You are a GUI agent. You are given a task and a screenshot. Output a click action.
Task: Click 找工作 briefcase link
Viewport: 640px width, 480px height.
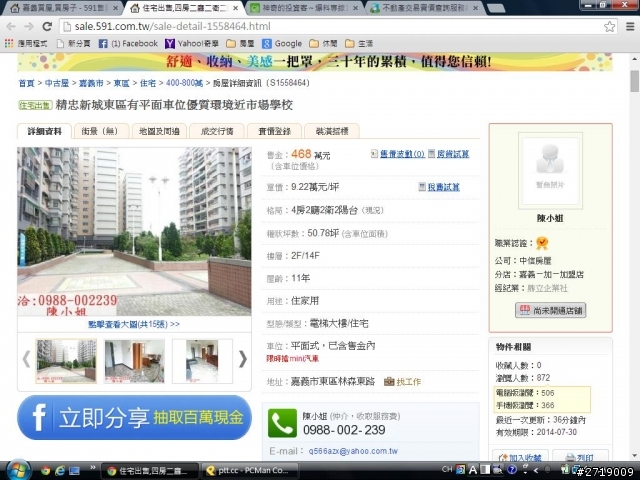click(x=402, y=382)
